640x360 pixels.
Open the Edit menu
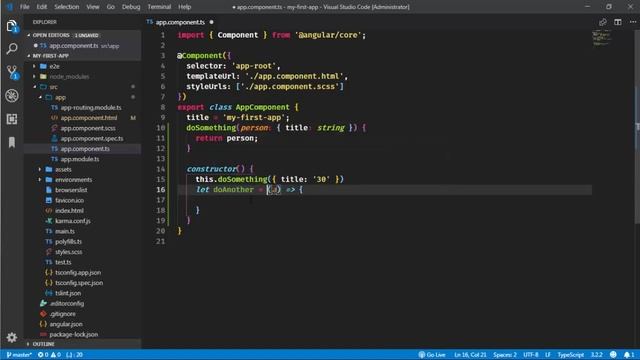(x=42, y=7)
